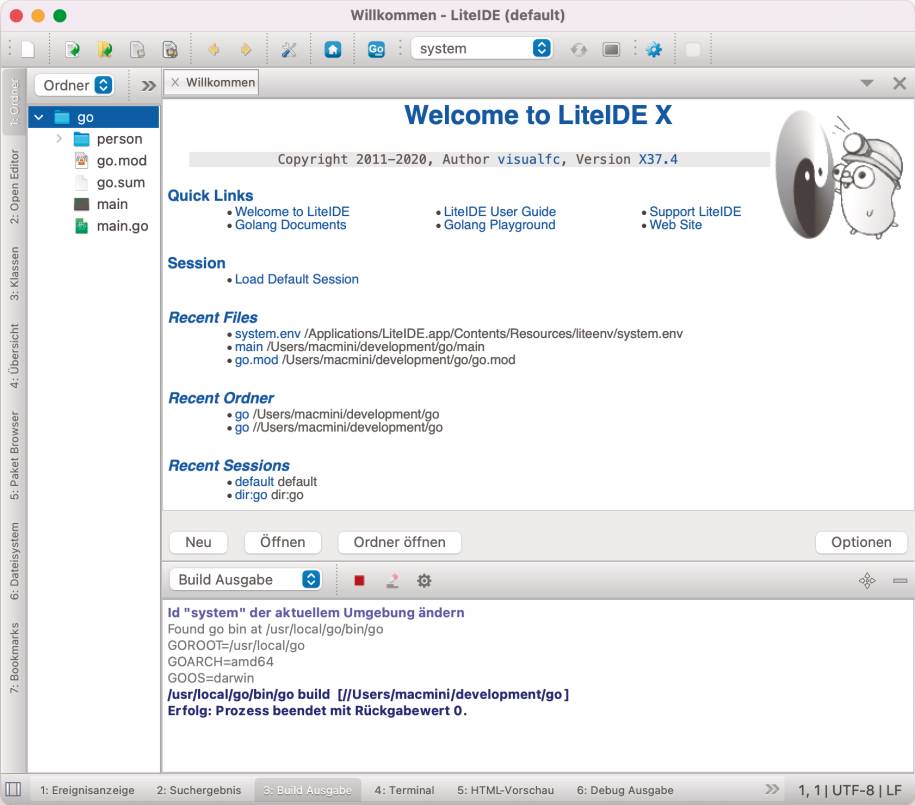This screenshot has height=805, width=915.
Task: Open the Web Site link
Action: click(675, 225)
